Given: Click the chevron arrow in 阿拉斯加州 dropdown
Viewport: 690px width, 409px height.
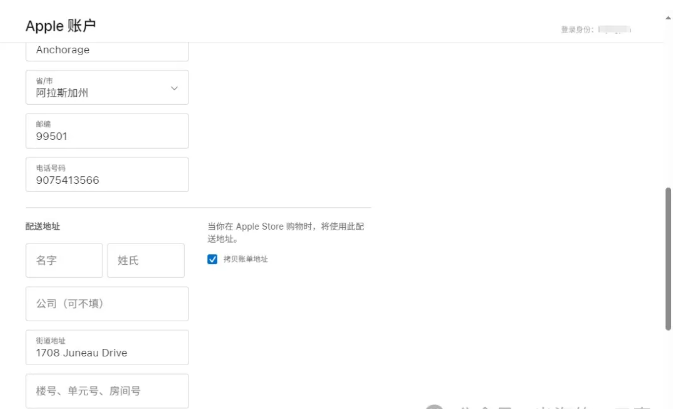Looking at the screenshot, I should click(174, 88).
